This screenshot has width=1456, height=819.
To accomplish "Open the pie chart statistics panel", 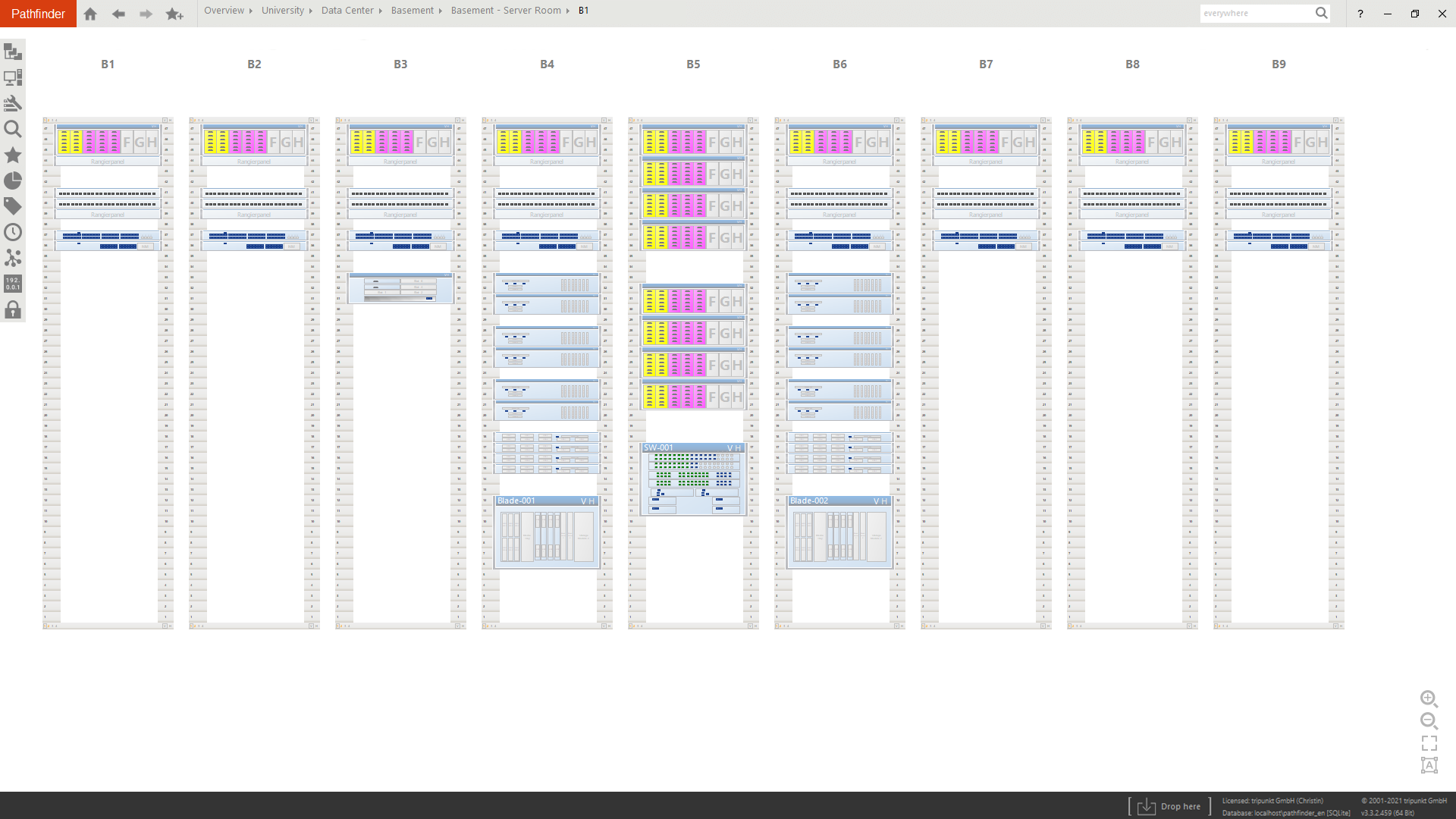I will tap(12, 180).
